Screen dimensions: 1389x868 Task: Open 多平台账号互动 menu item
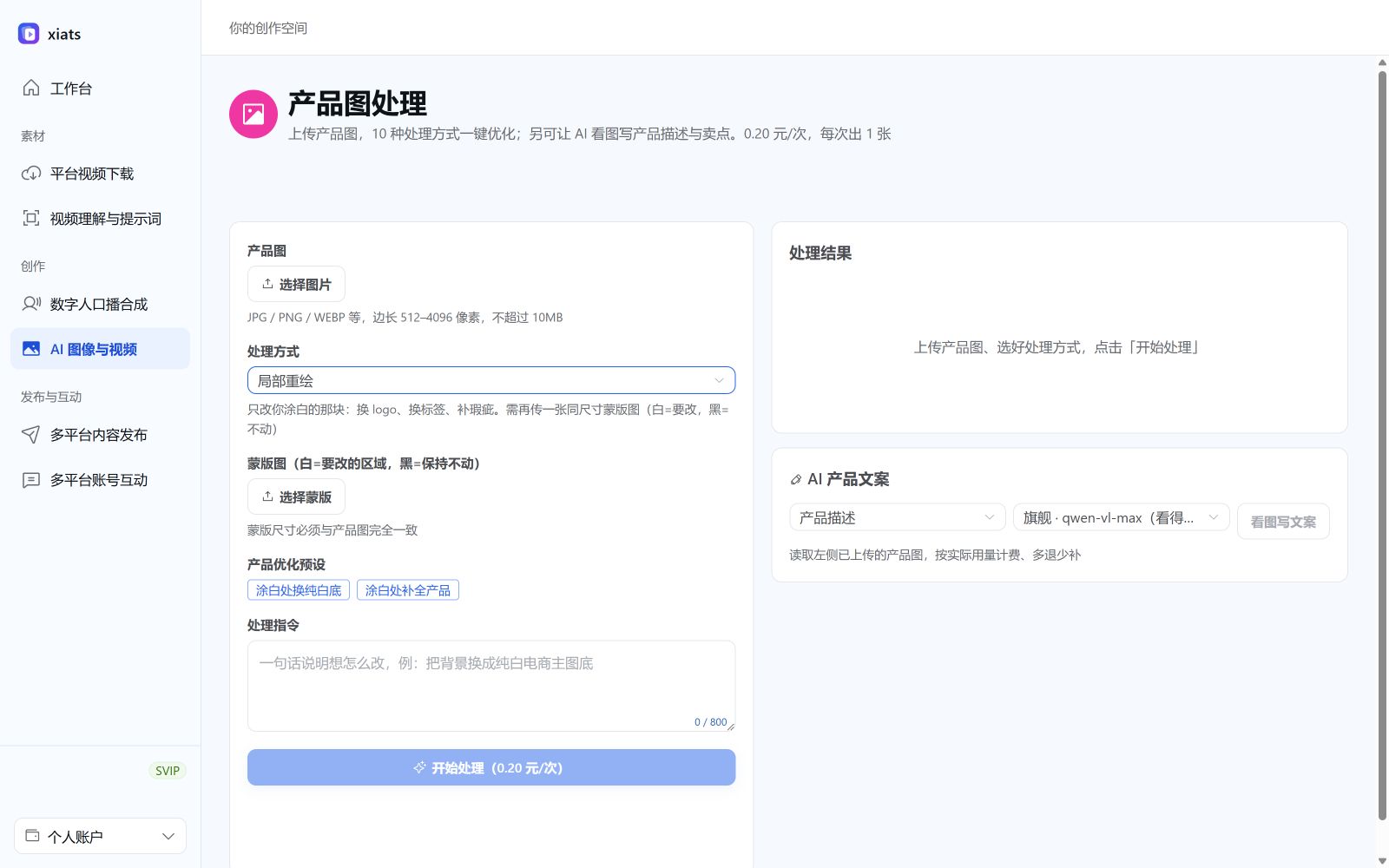click(100, 480)
